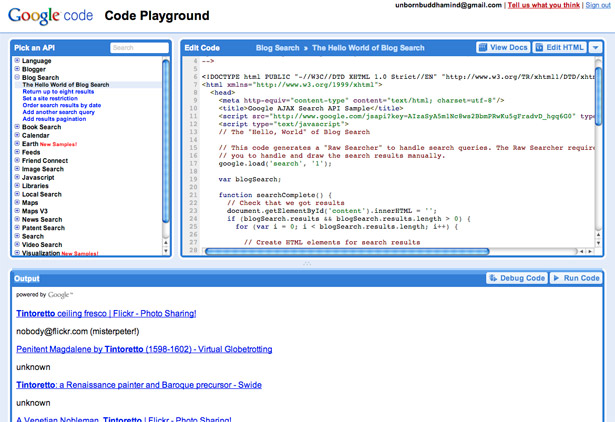
Task: Click the Sign out link
Action: tap(598, 5)
